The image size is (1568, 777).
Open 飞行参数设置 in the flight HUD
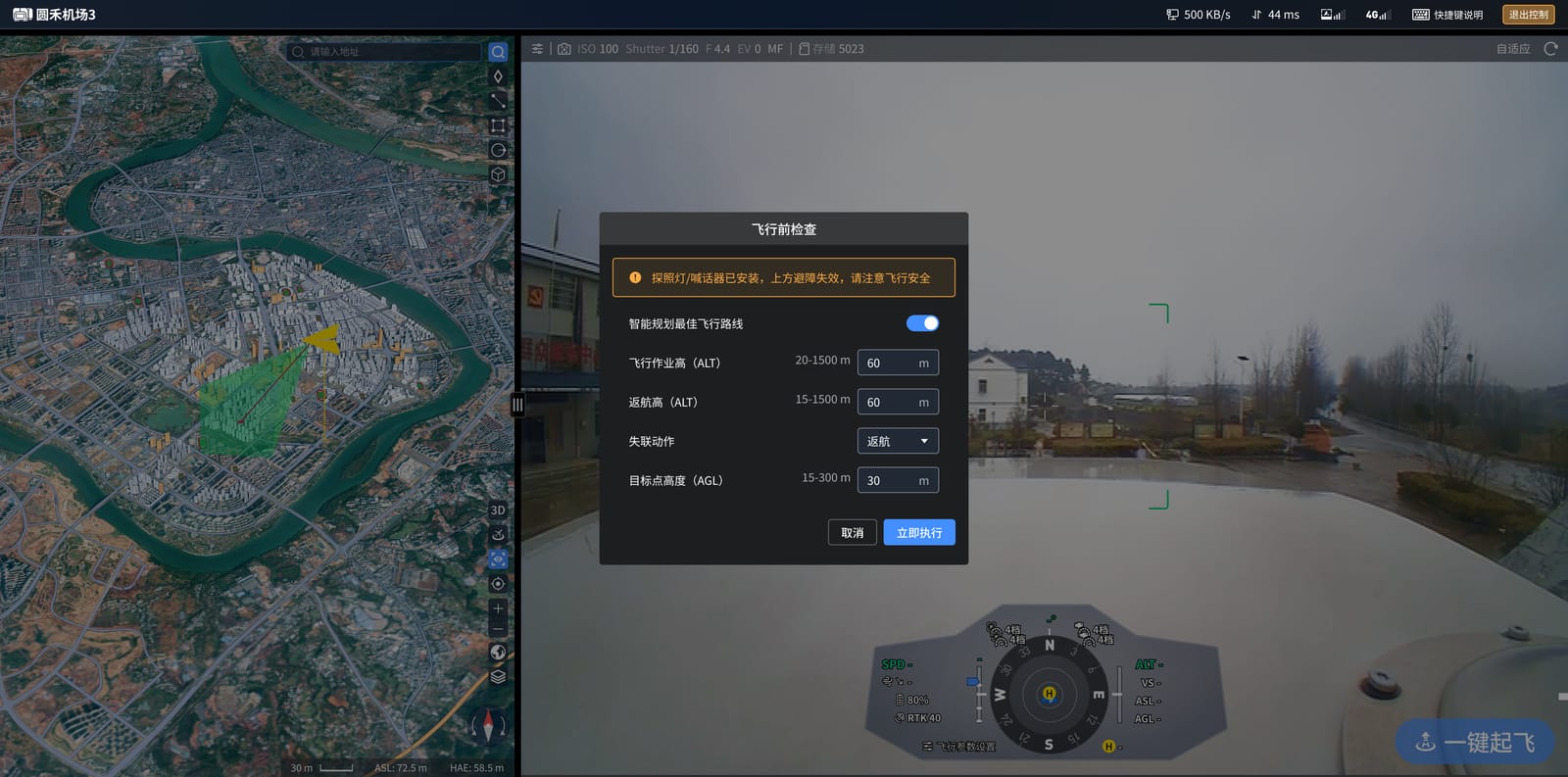[x=959, y=747]
